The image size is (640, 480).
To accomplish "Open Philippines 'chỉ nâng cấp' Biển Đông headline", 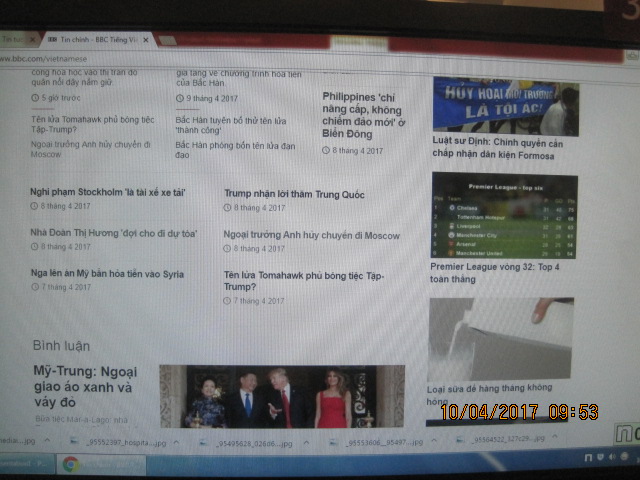I will coord(362,116).
